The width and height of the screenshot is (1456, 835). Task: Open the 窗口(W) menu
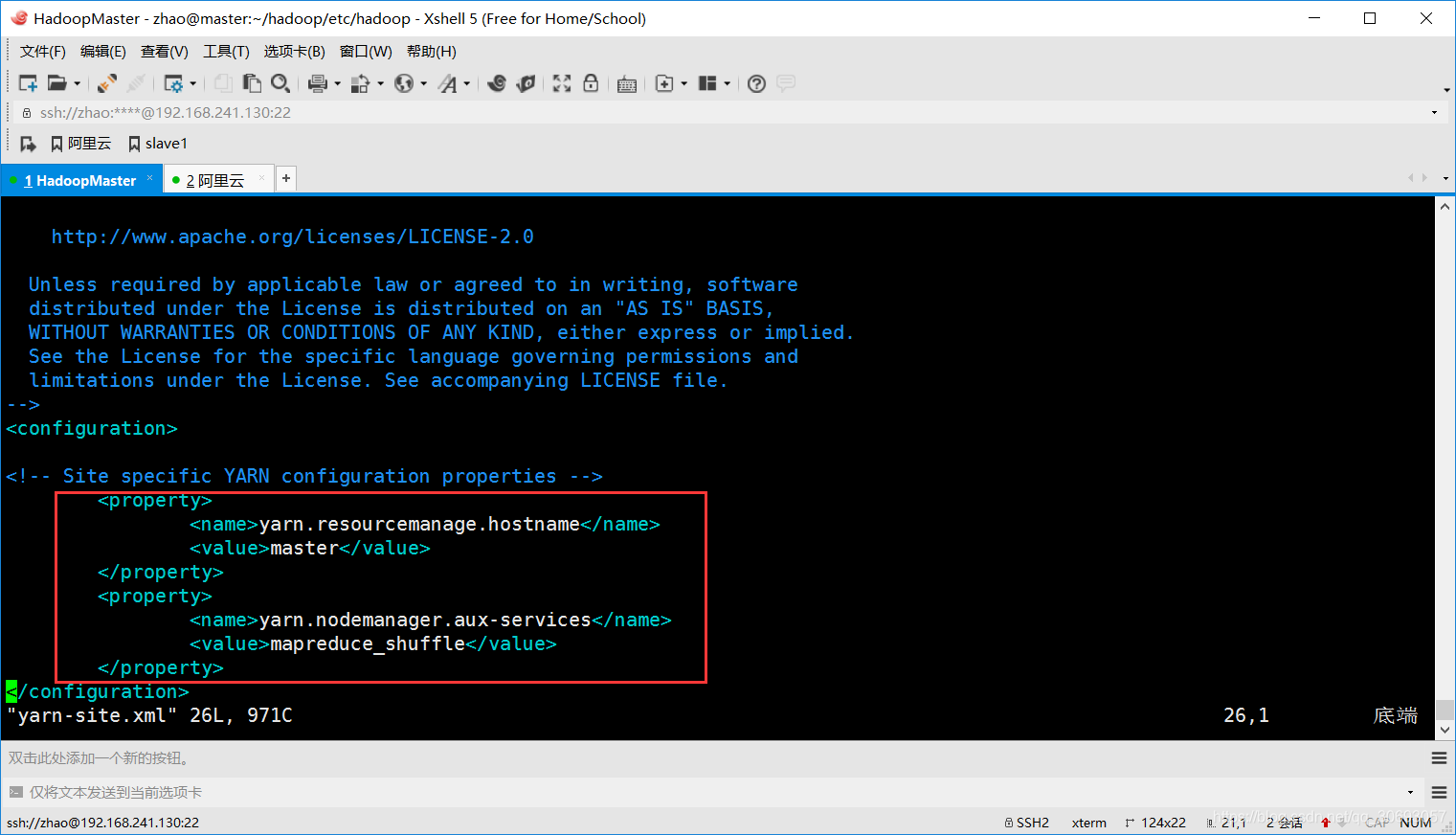point(366,52)
